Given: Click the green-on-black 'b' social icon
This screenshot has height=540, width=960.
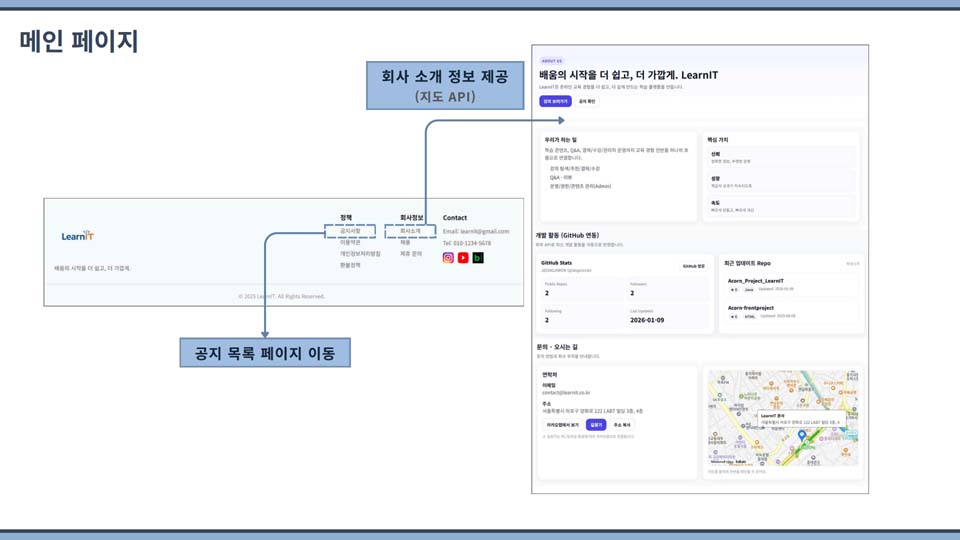Looking at the screenshot, I should (478, 258).
